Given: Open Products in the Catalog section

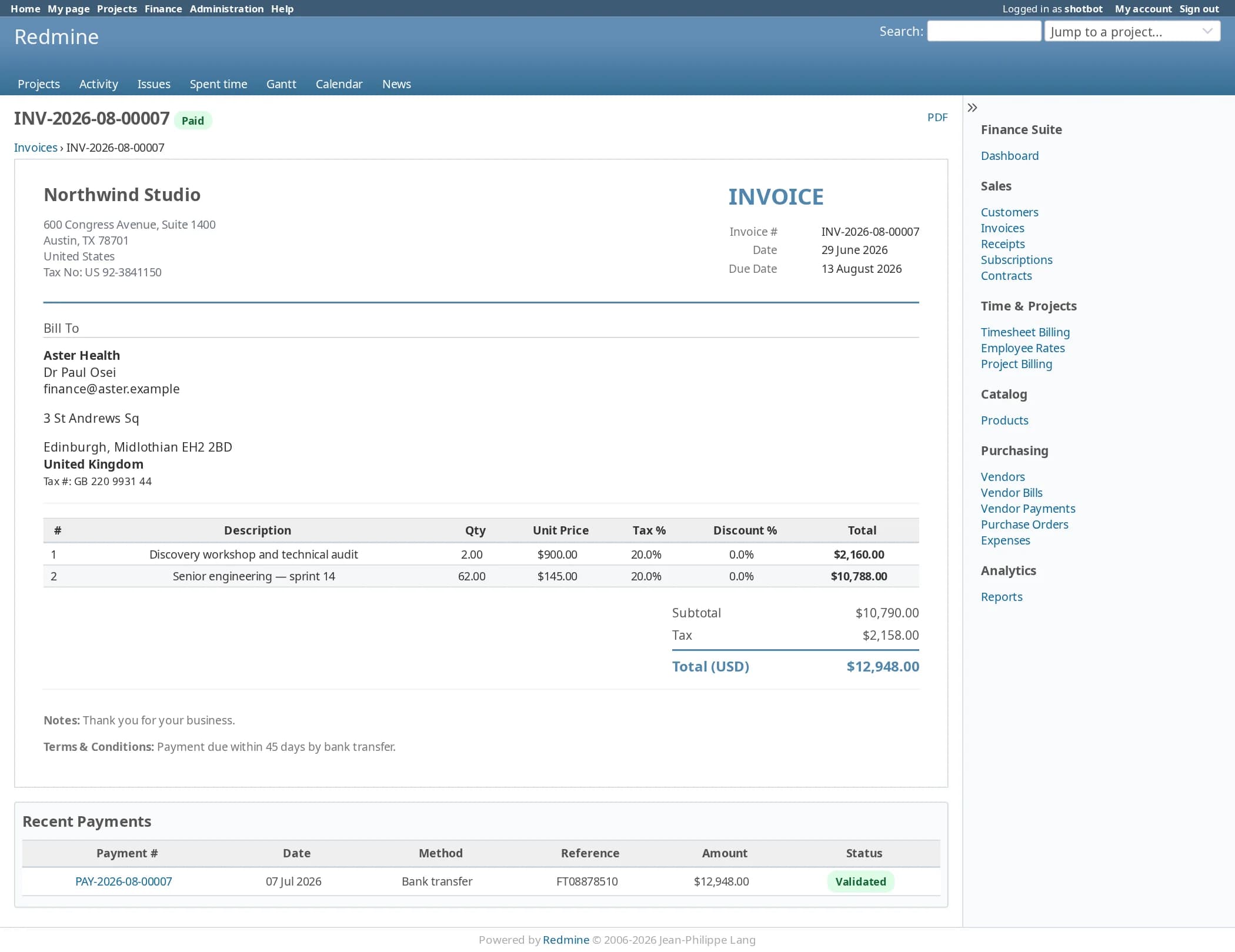Looking at the screenshot, I should click(1004, 420).
